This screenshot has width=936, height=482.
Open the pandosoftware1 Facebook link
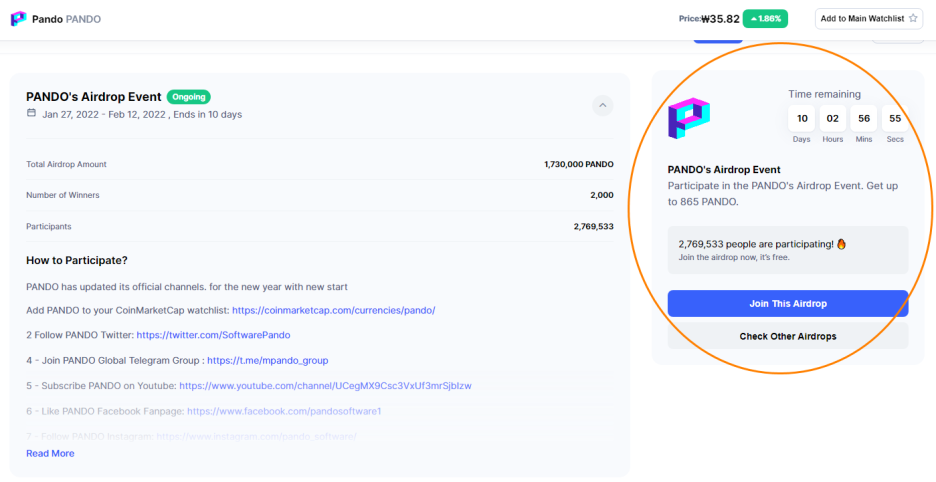(284, 411)
